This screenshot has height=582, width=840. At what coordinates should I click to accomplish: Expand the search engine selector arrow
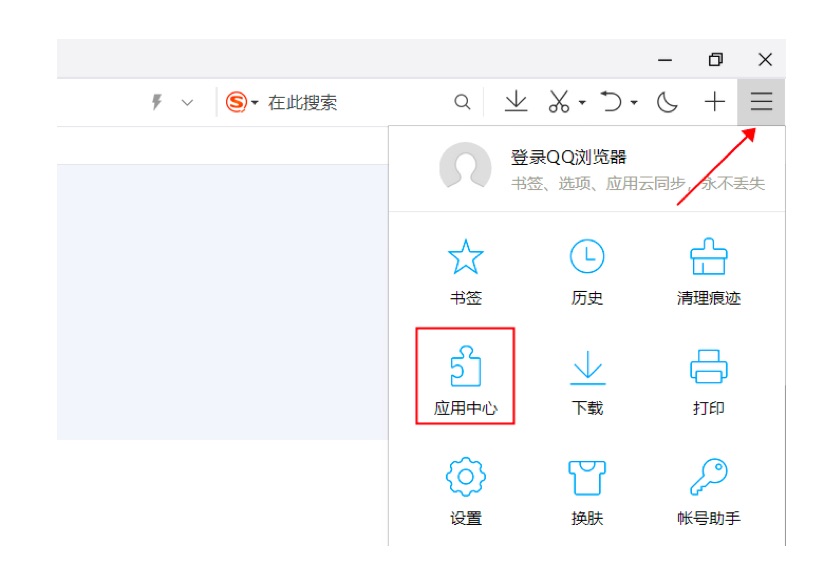tap(254, 102)
